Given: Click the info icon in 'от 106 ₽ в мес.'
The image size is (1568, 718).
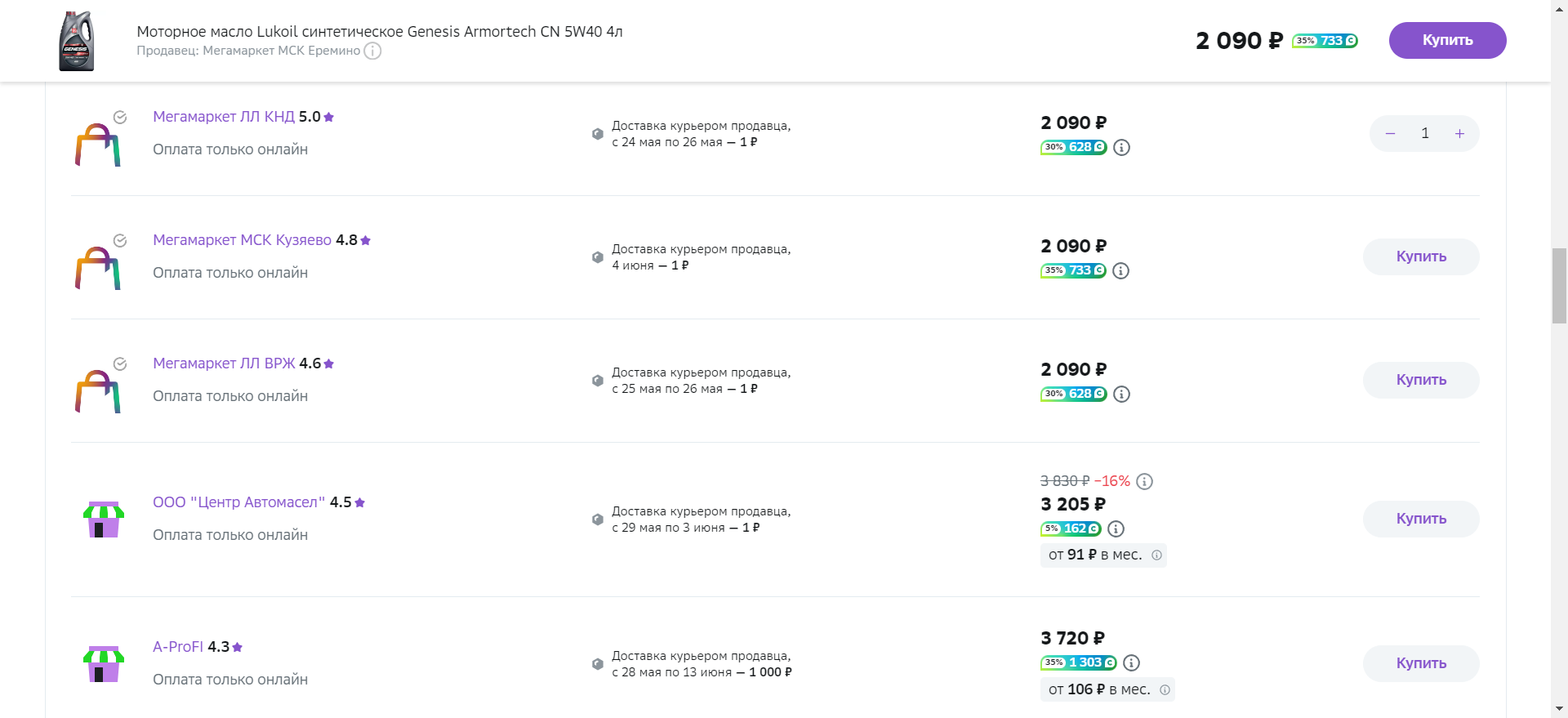Looking at the screenshot, I should (1165, 690).
